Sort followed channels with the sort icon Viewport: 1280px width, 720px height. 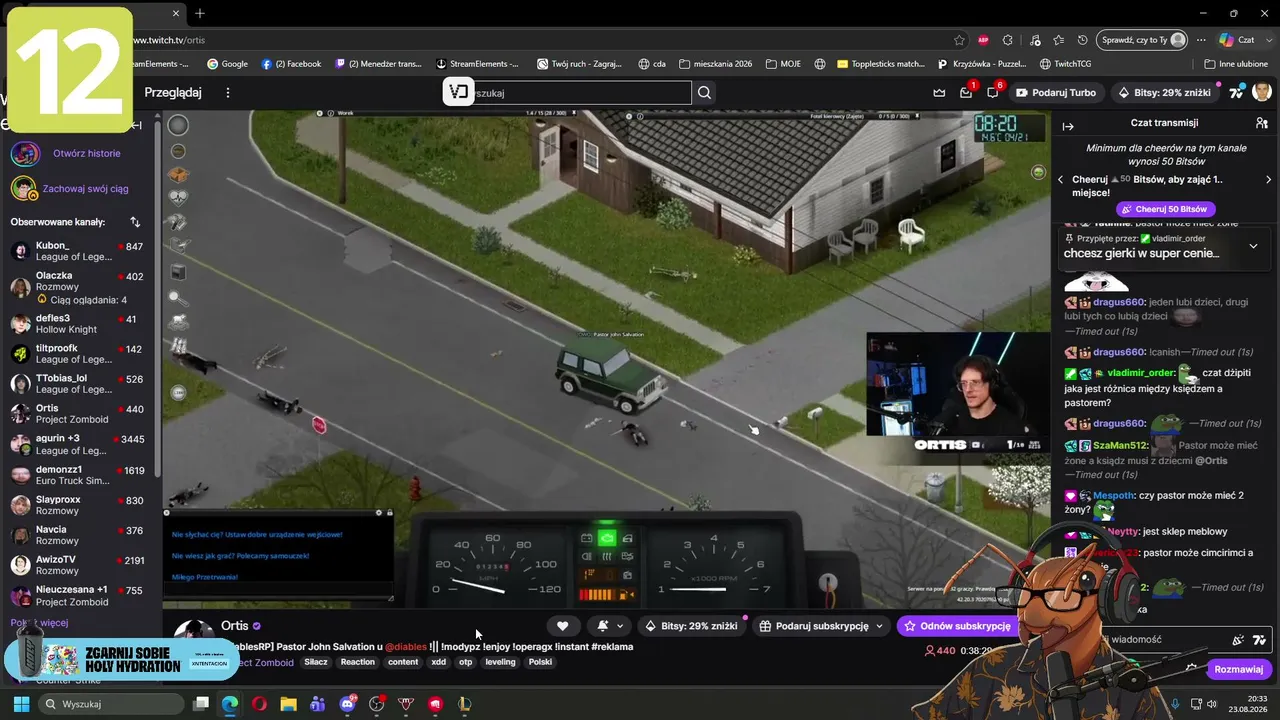pyautogui.click(x=135, y=222)
